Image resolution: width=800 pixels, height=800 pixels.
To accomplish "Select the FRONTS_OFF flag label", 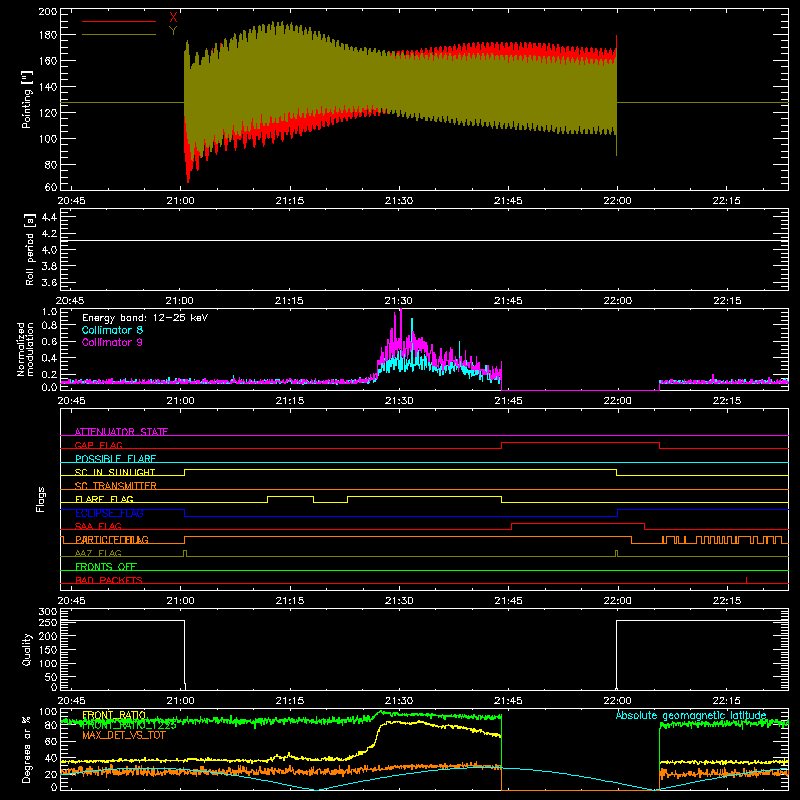I will [x=106, y=567].
